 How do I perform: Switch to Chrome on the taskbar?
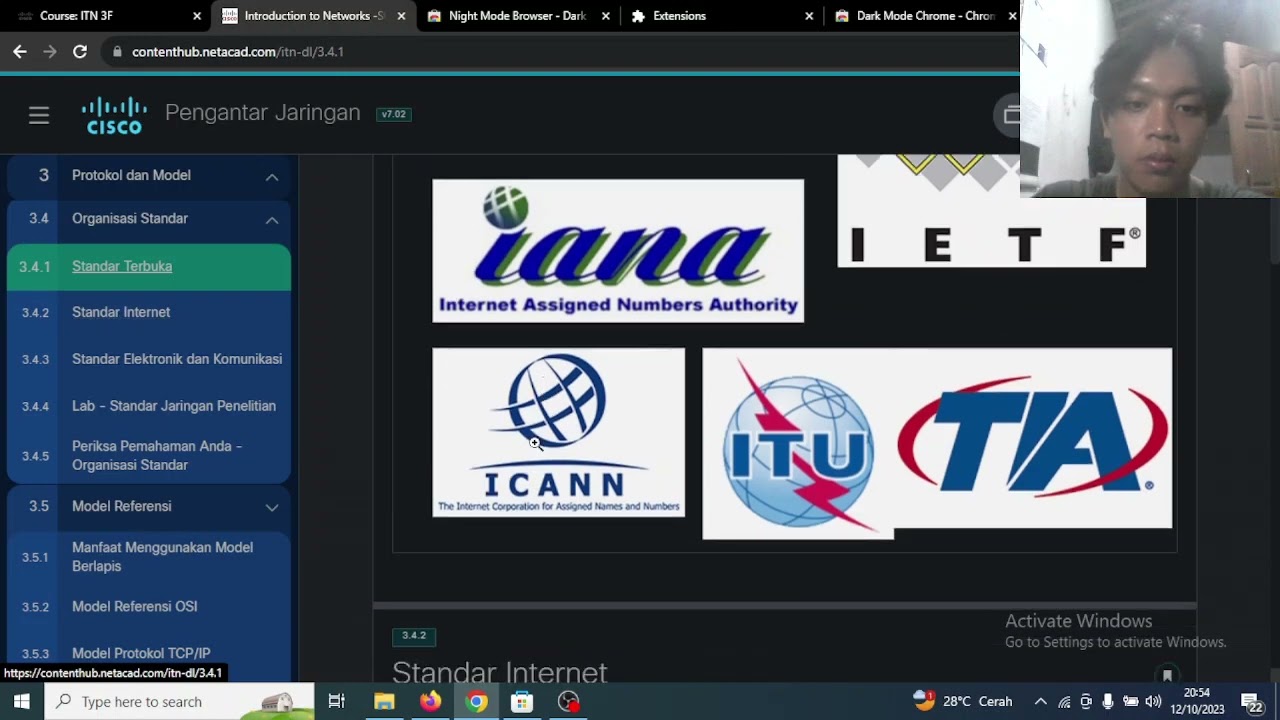point(476,702)
